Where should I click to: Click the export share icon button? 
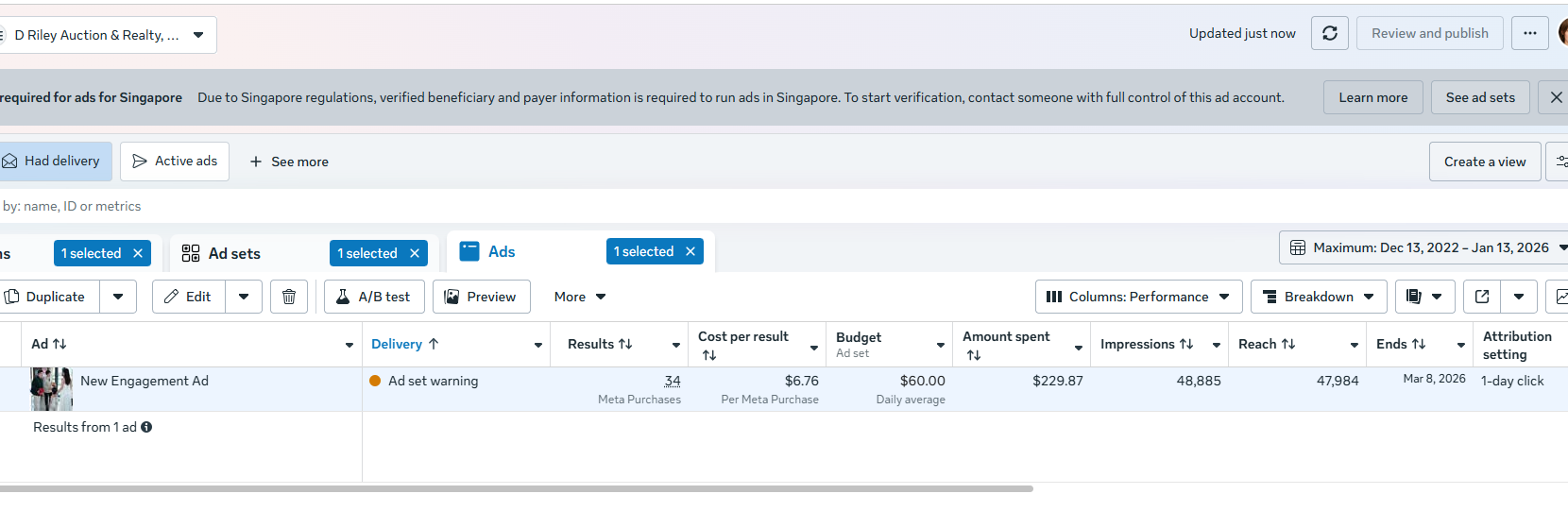pos(1482,297)
